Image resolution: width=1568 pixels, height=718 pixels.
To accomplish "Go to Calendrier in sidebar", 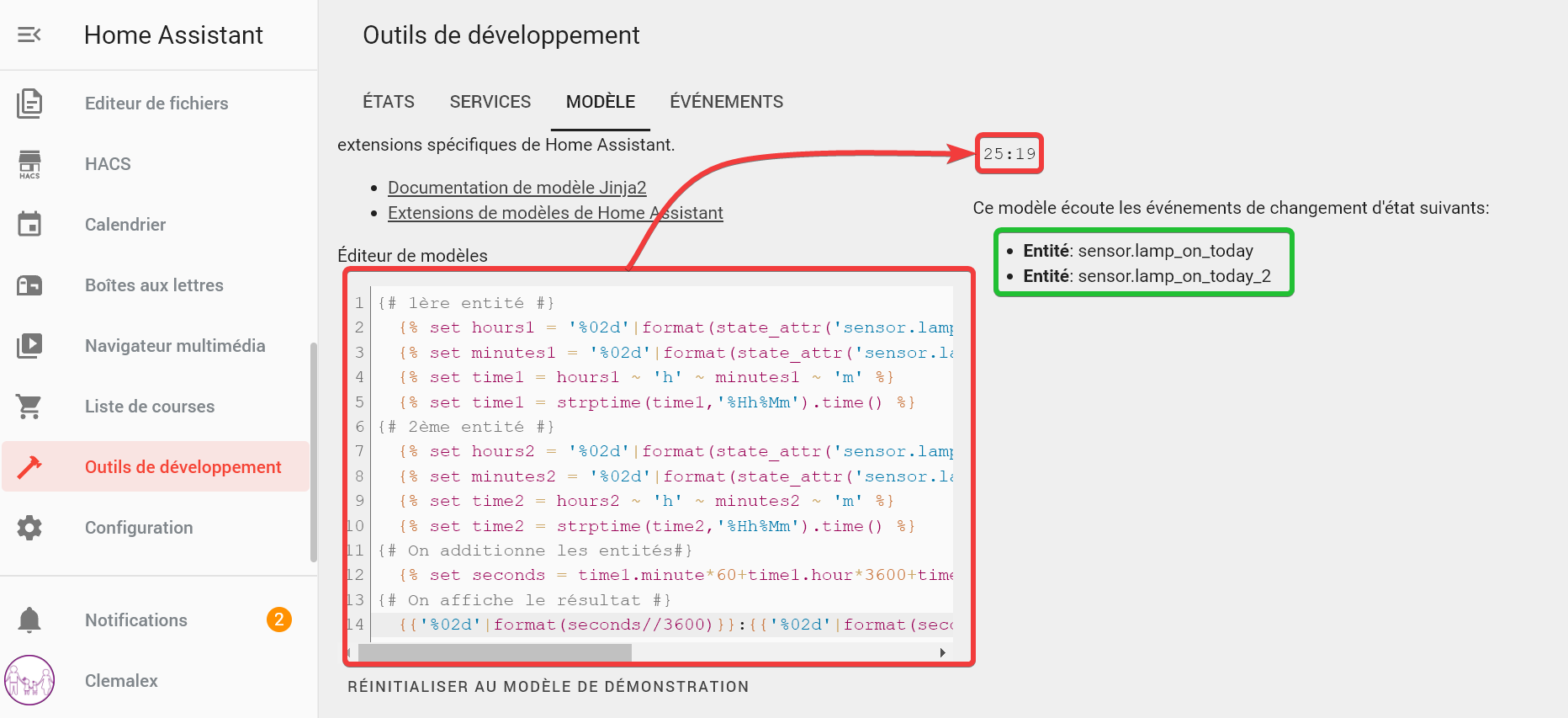I will click(x=125, y=225).
